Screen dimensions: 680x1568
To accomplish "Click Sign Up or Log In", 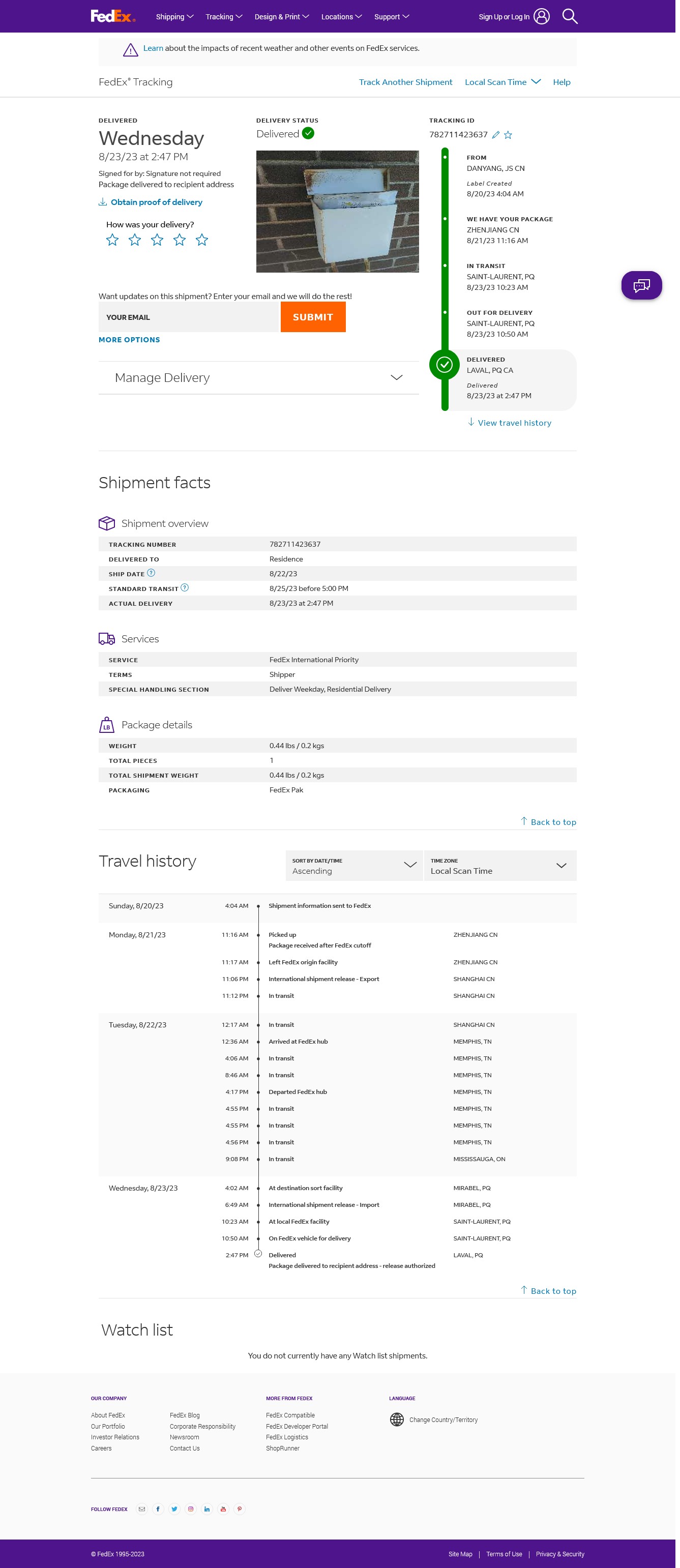I will [x=504, y=17].
